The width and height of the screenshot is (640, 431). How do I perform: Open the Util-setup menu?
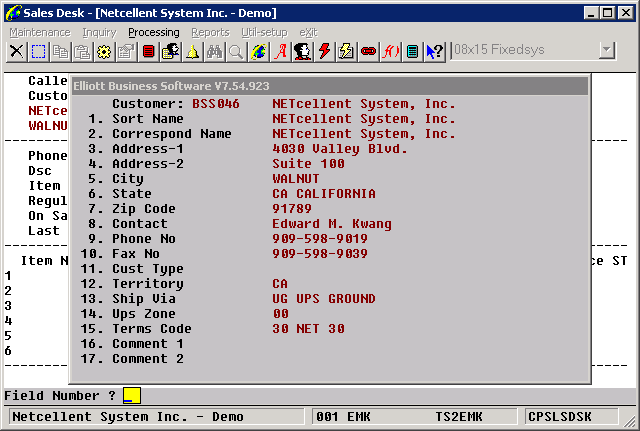pyautogui.click(x=264, y=32)
